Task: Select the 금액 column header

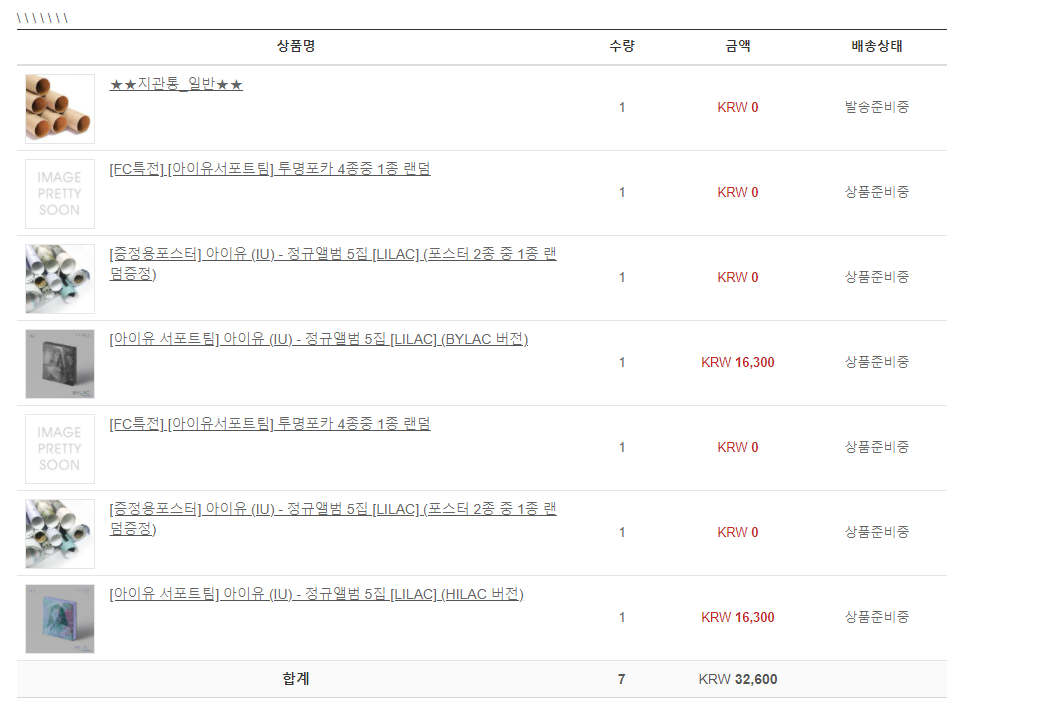Action: (x=738, y=46)
